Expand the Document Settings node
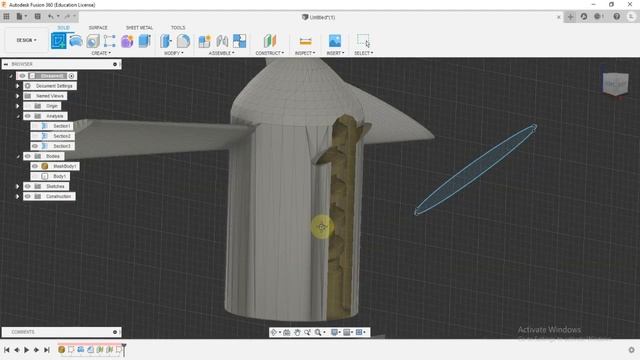This screenshot has width=640, height=360. 18,86
